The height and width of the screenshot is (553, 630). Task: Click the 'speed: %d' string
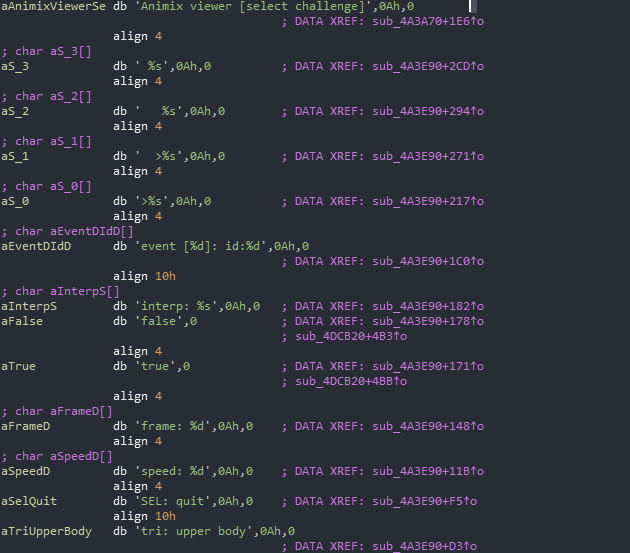coord(175,471)
